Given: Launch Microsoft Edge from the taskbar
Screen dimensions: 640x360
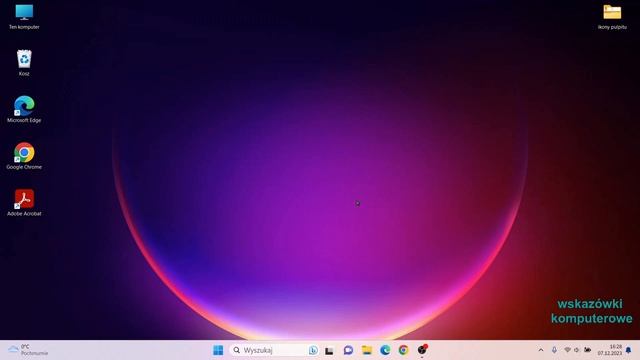Looking at the screenshot, I should coord(385,350).
